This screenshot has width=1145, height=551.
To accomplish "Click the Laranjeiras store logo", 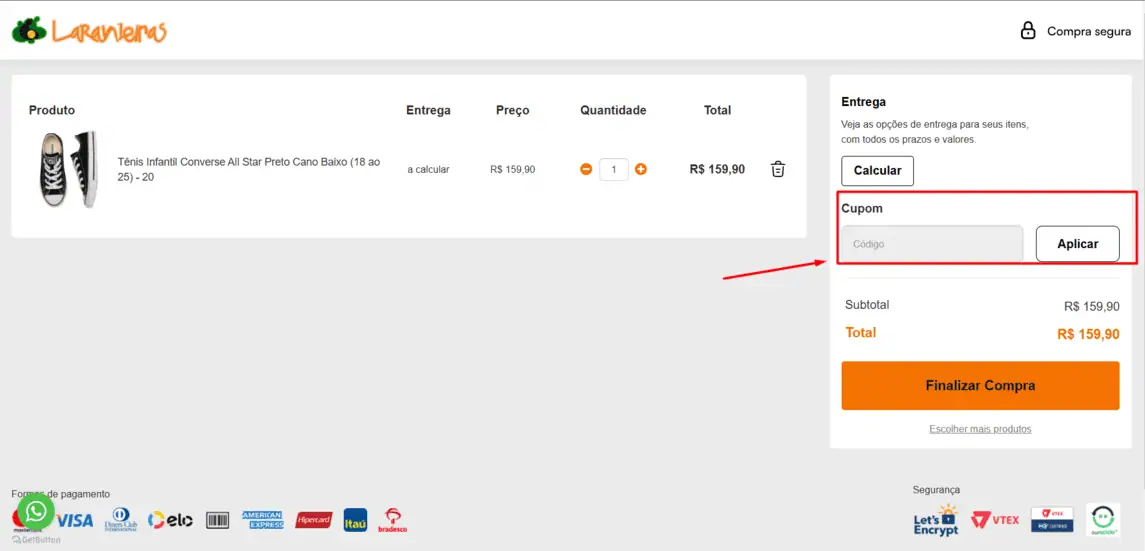I will coord(89,31).
